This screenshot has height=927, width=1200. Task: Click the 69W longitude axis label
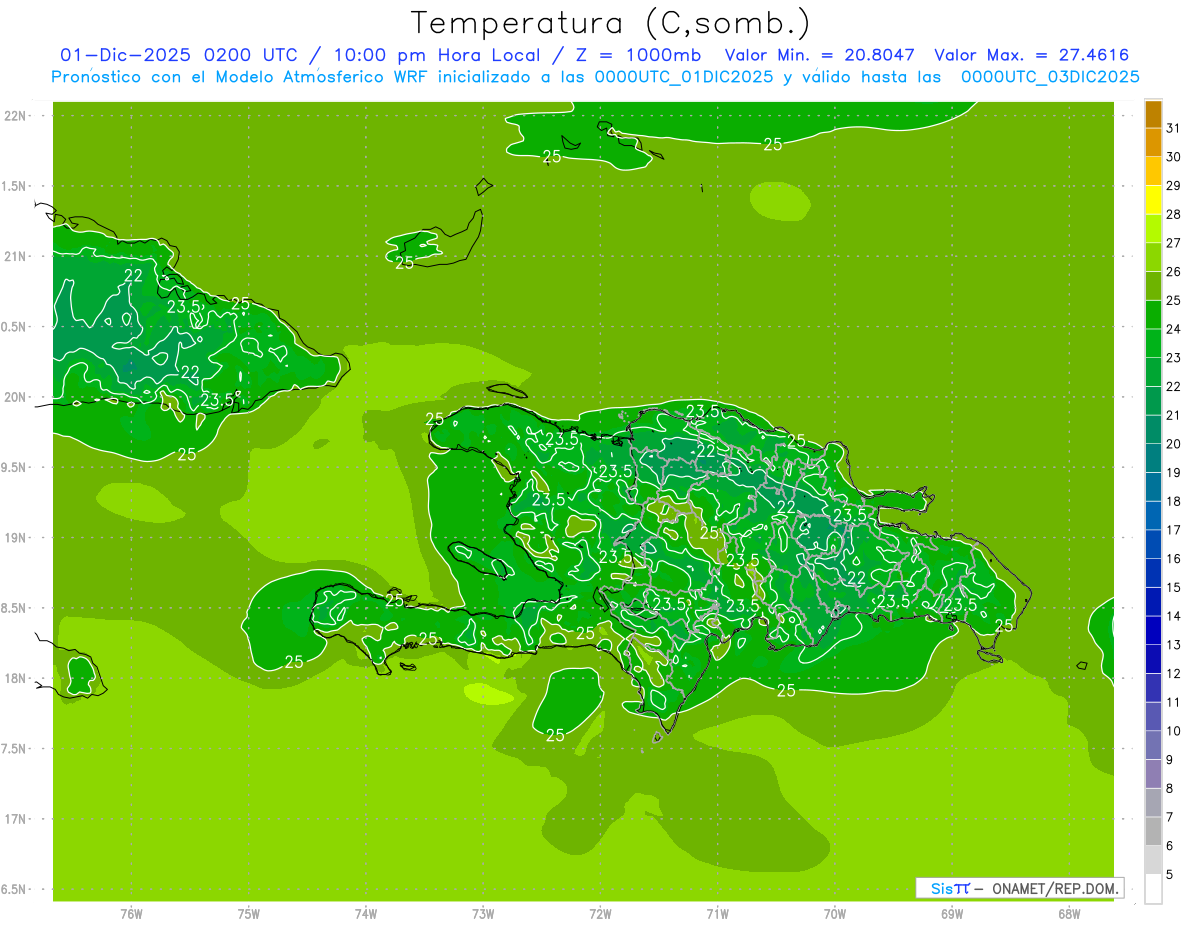pos(952,914)
